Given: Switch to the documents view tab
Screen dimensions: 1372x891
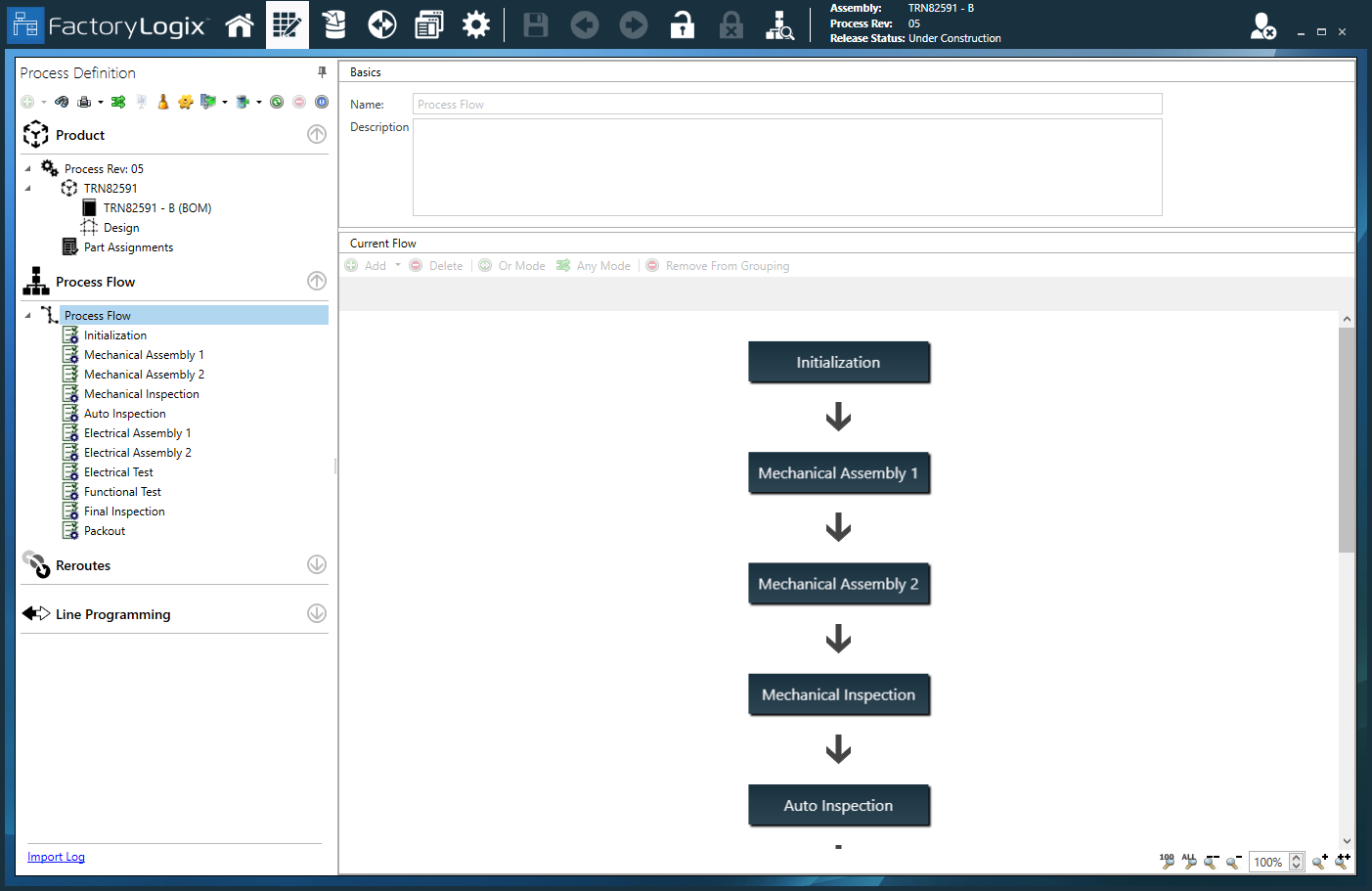Looking at the screenshot, I should 428,24.
